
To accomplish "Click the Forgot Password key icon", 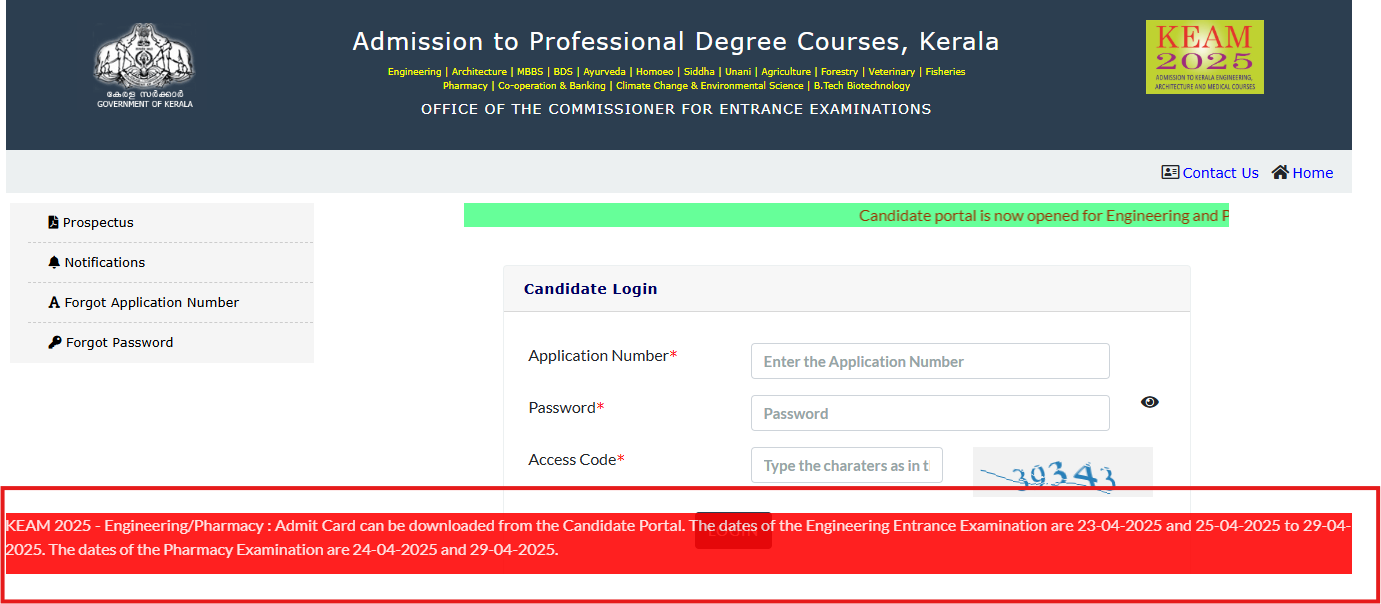I will [55, 341].
